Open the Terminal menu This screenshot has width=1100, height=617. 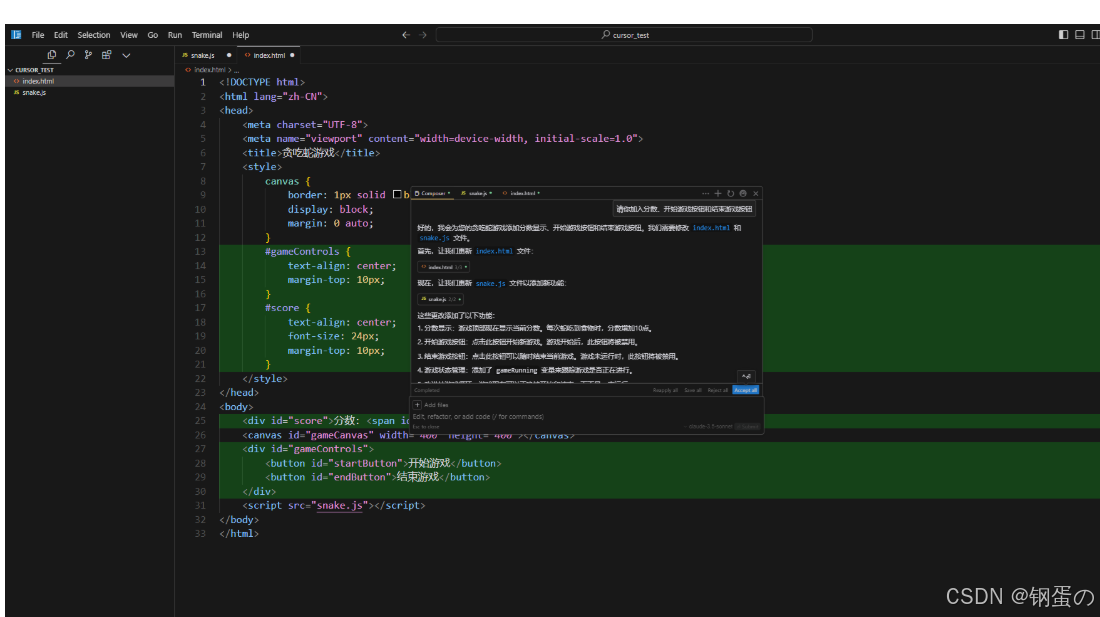[207, 35]
